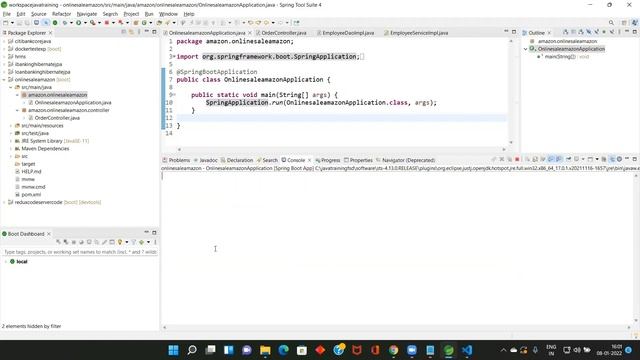Click the taskbar search icon
Image resolution: width=640 pixels, height=360 pixels.
[x=192, y=350]
